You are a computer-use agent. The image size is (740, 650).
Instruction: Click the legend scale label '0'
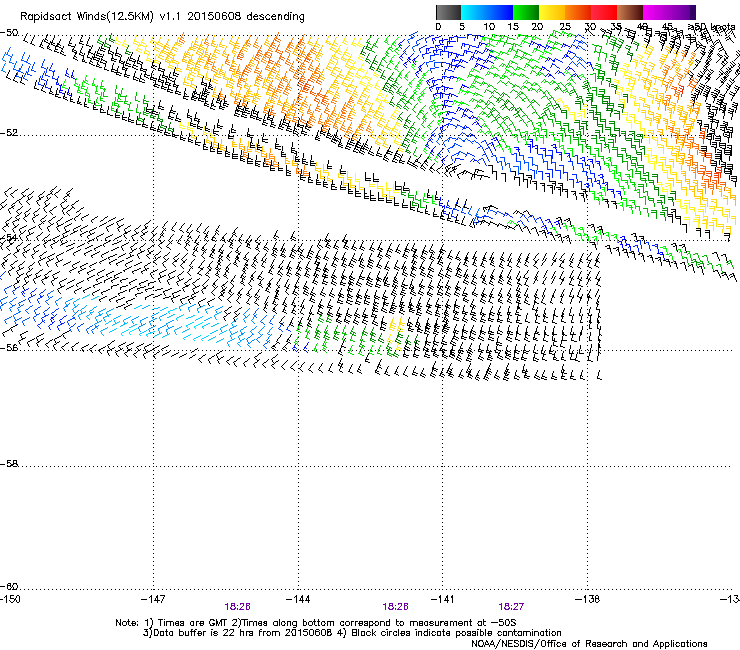[x=438, y=27]
